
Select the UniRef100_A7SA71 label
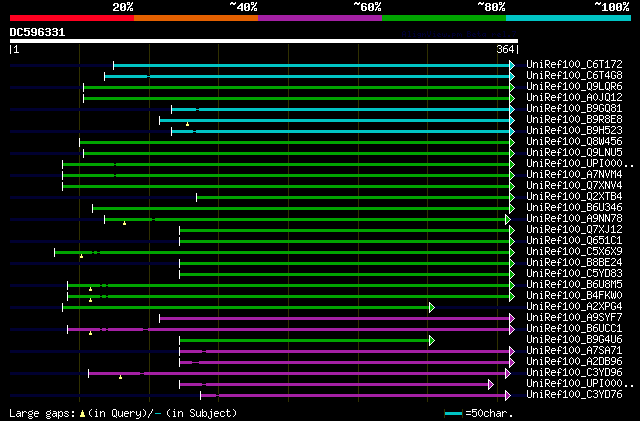coord(574,351)
